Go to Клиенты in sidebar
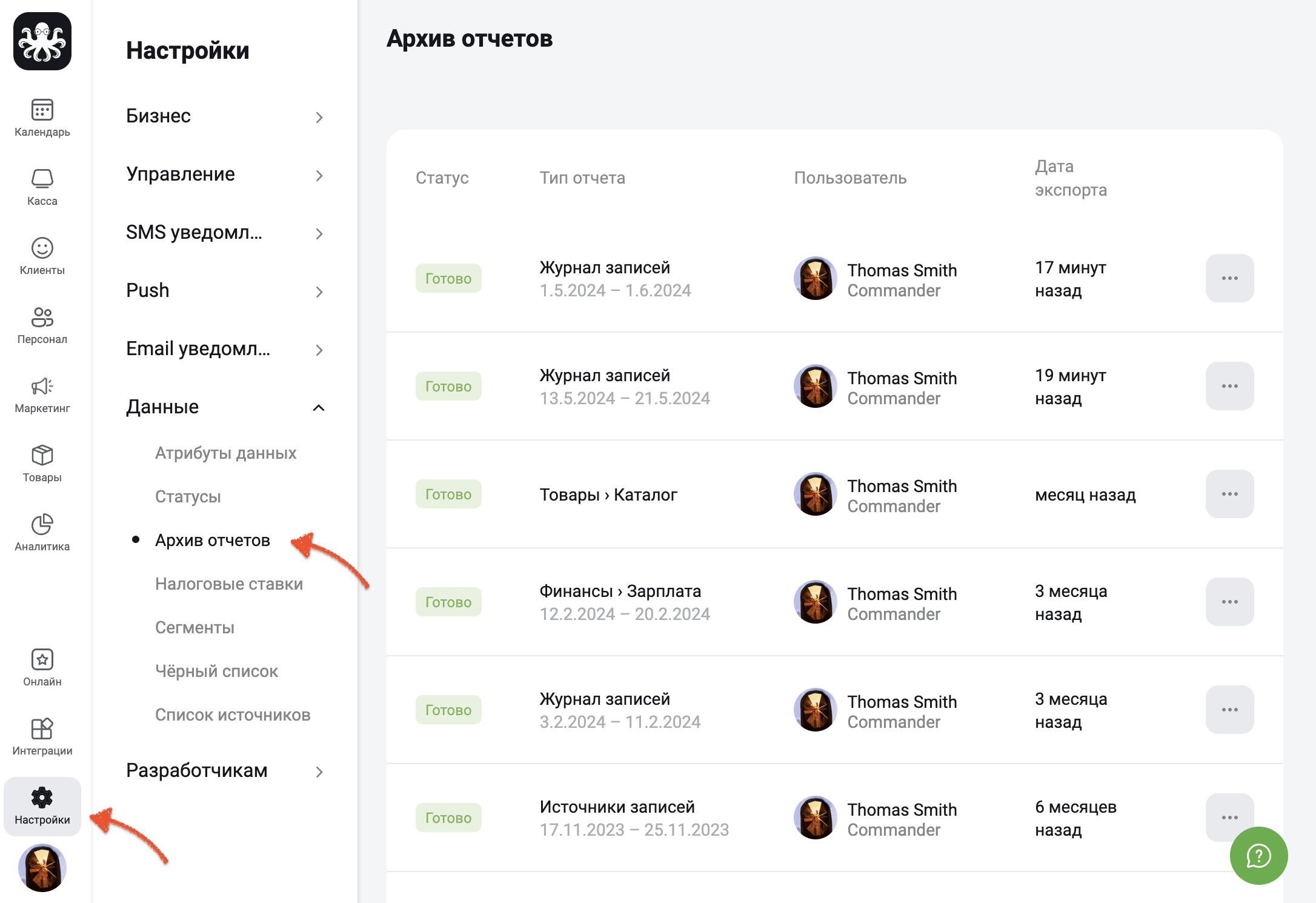The height and width of the screenshot is (903, 1316). click(x=42, y=256)
